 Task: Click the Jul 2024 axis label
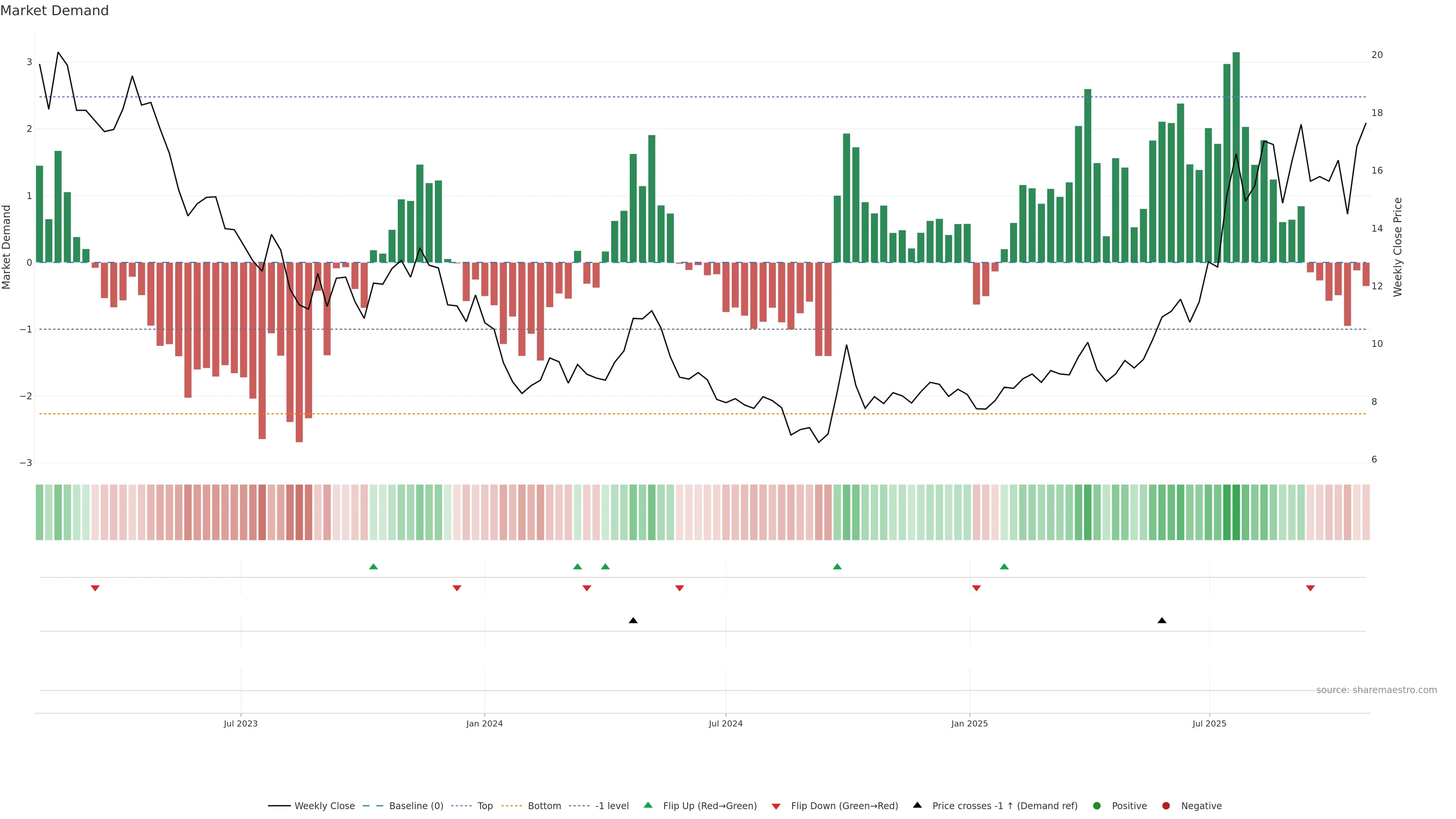(726, 723)
